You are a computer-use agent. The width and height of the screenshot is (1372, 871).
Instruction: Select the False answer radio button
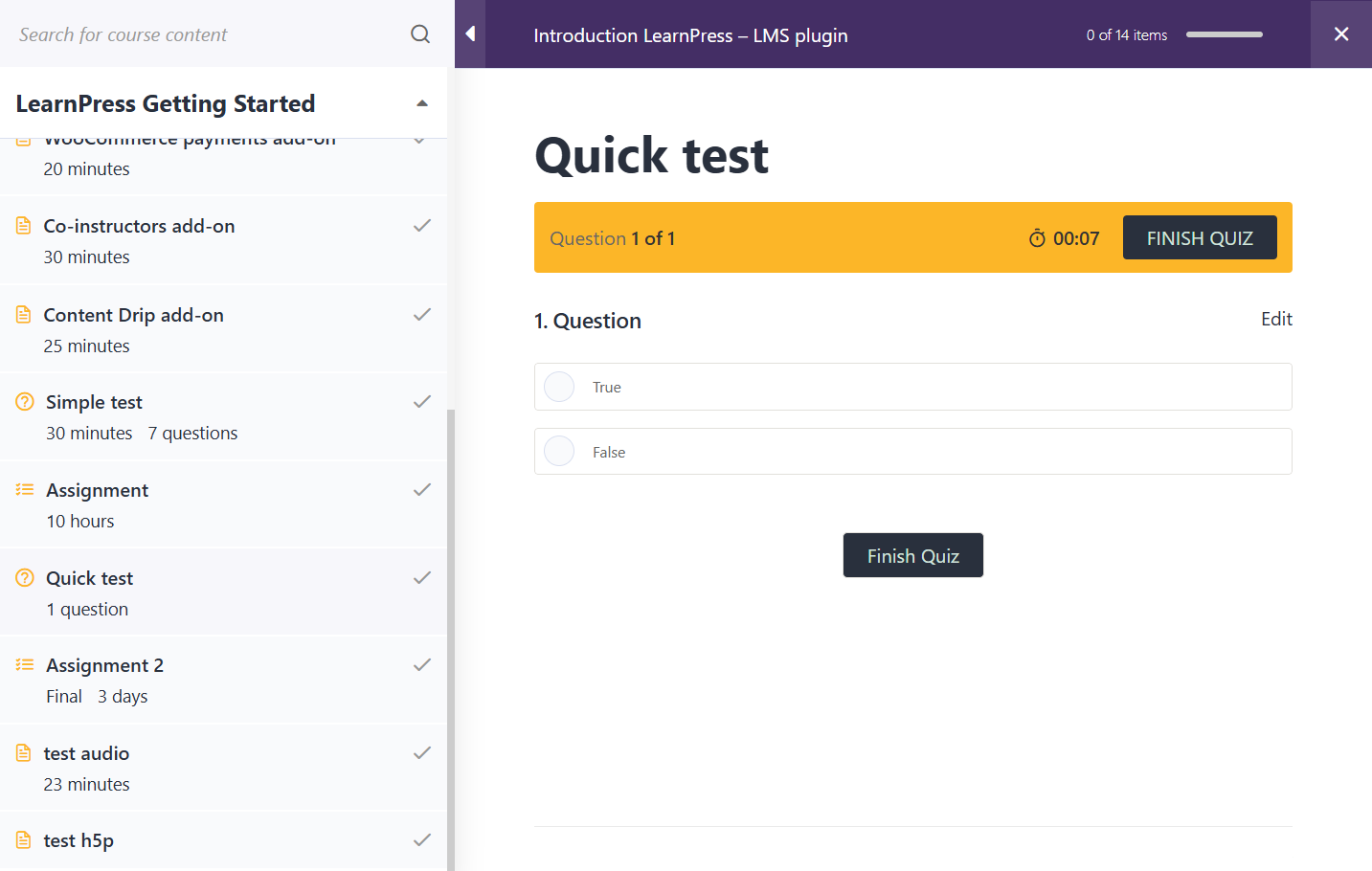[x=559, y=451]
